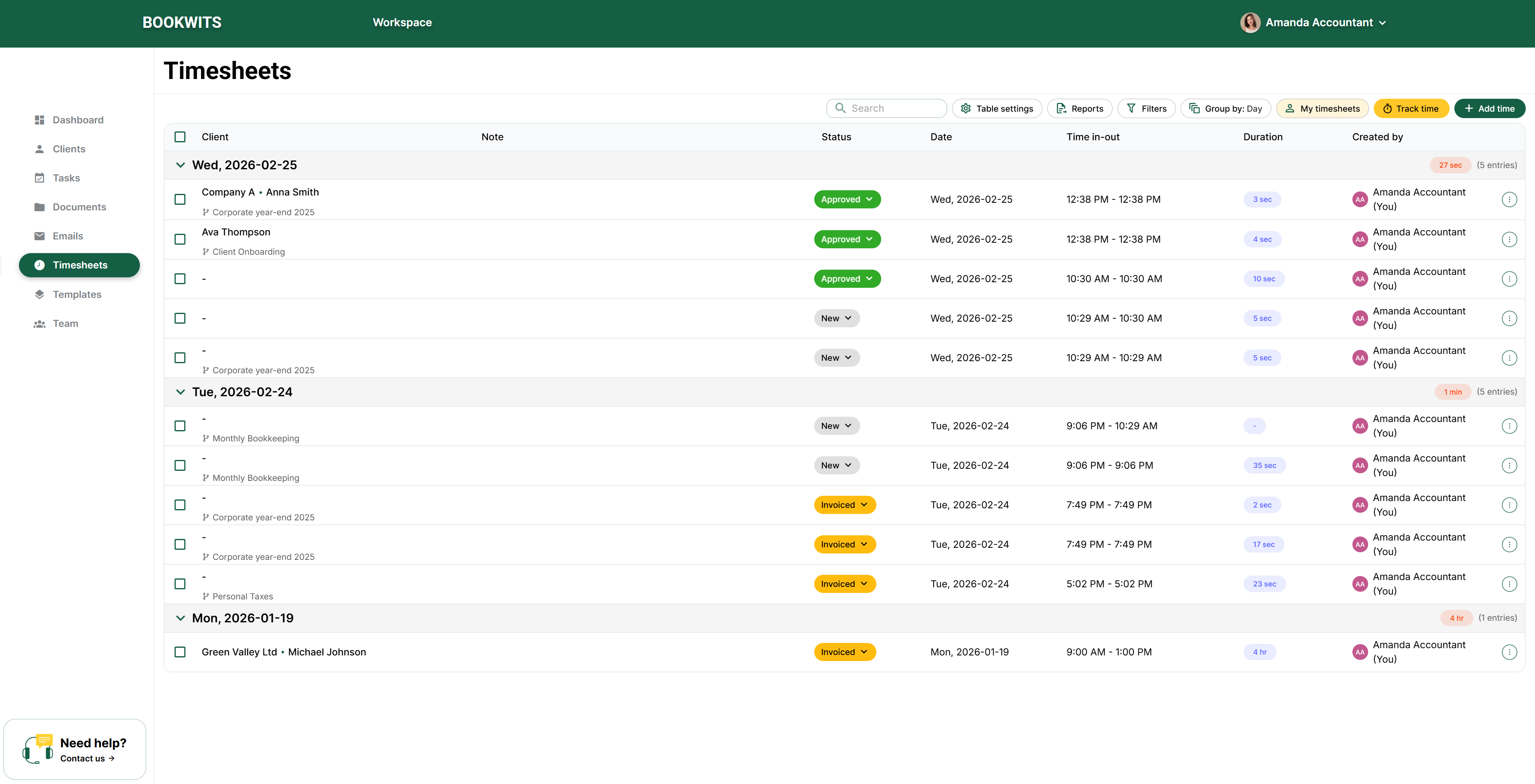The width and height of the screenshot is (1535, 784).
Task: Open the Emails section icon
Action: click(x=40, y=236)
